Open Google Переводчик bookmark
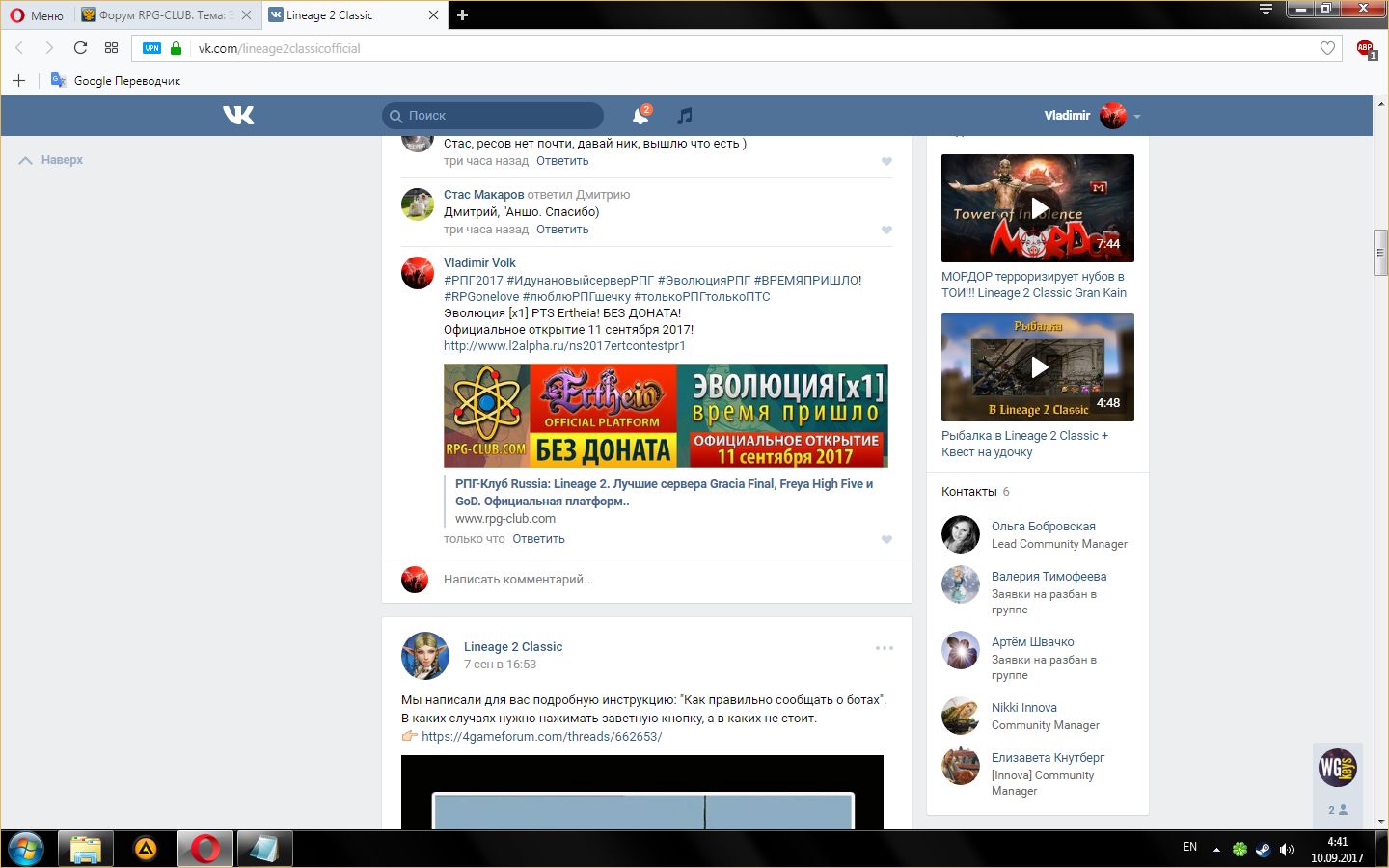 116,81
